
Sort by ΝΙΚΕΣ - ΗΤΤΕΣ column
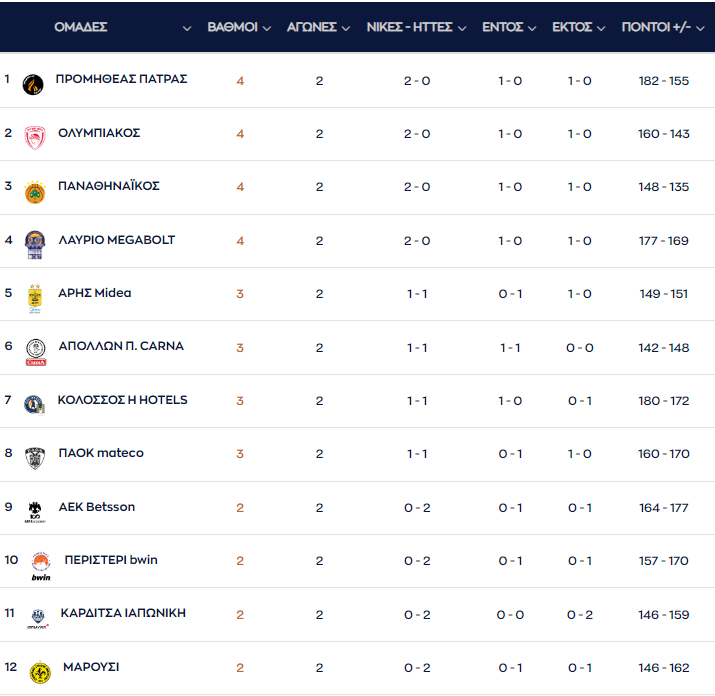pos(416,27)
